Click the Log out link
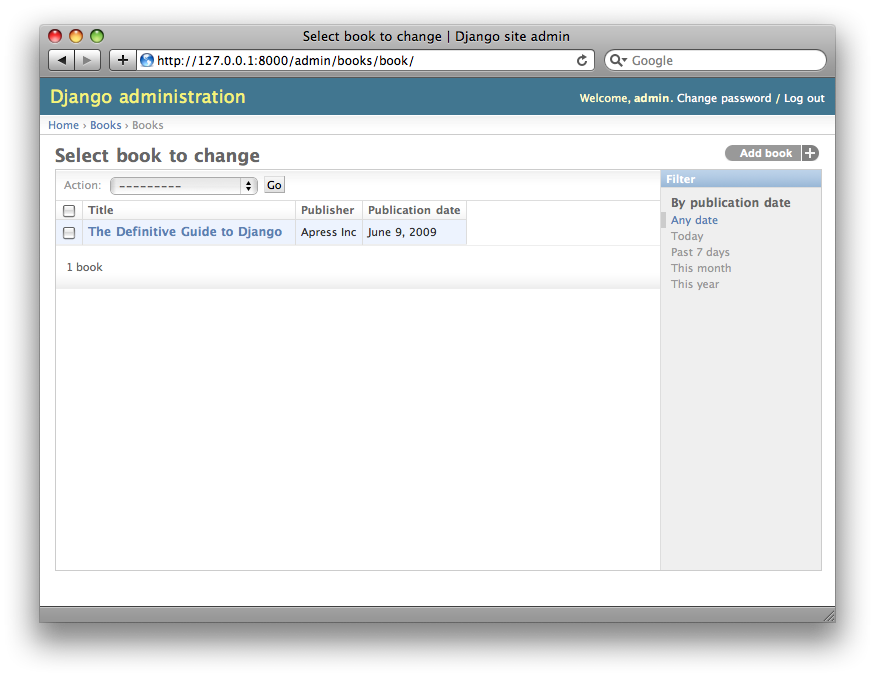Viewport: 875px width, 677px height. 804,98
